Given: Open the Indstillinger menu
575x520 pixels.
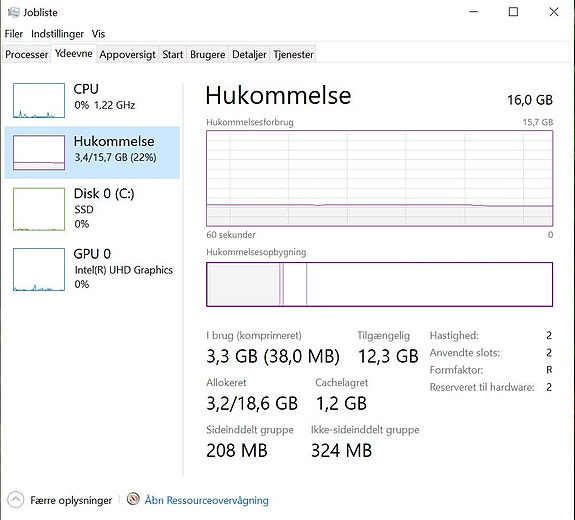Looking at the screenshot, I should (x=57, y=34).
